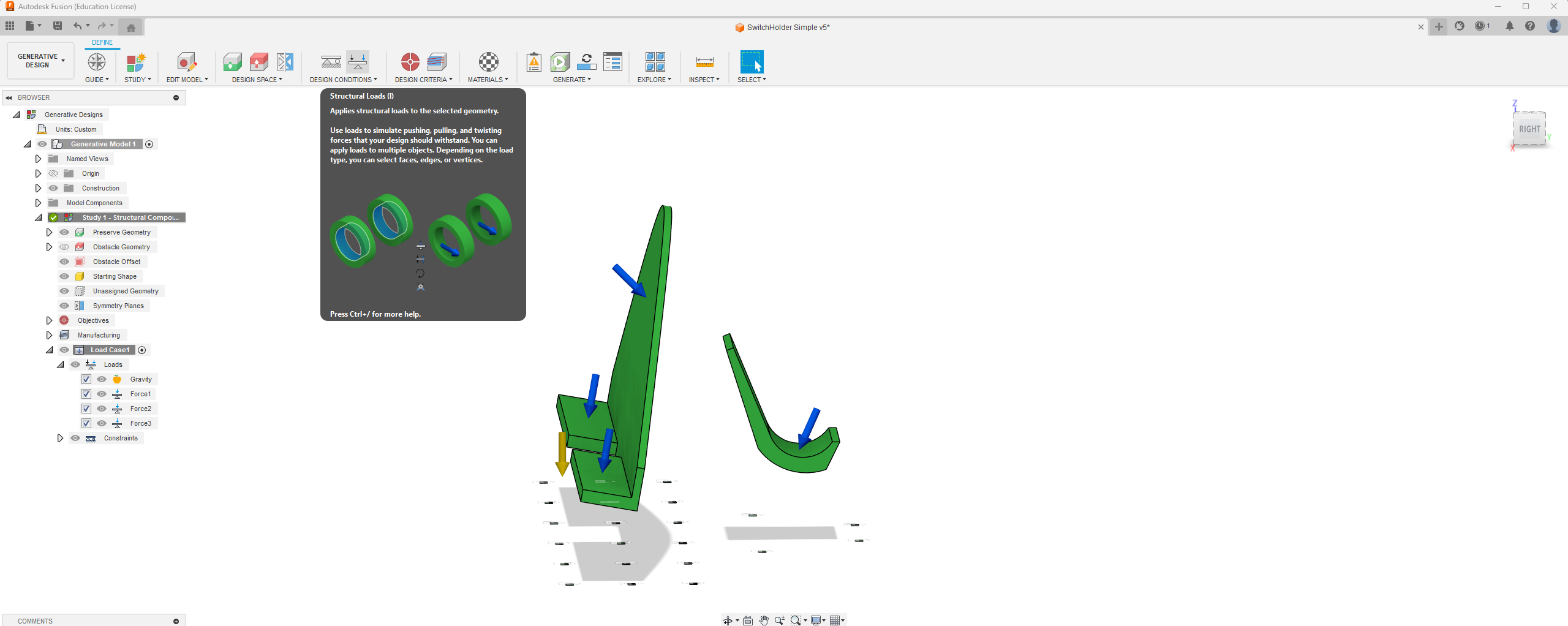
Task: Open the Design Conditions dropdown menu
Action: point(343,80)
